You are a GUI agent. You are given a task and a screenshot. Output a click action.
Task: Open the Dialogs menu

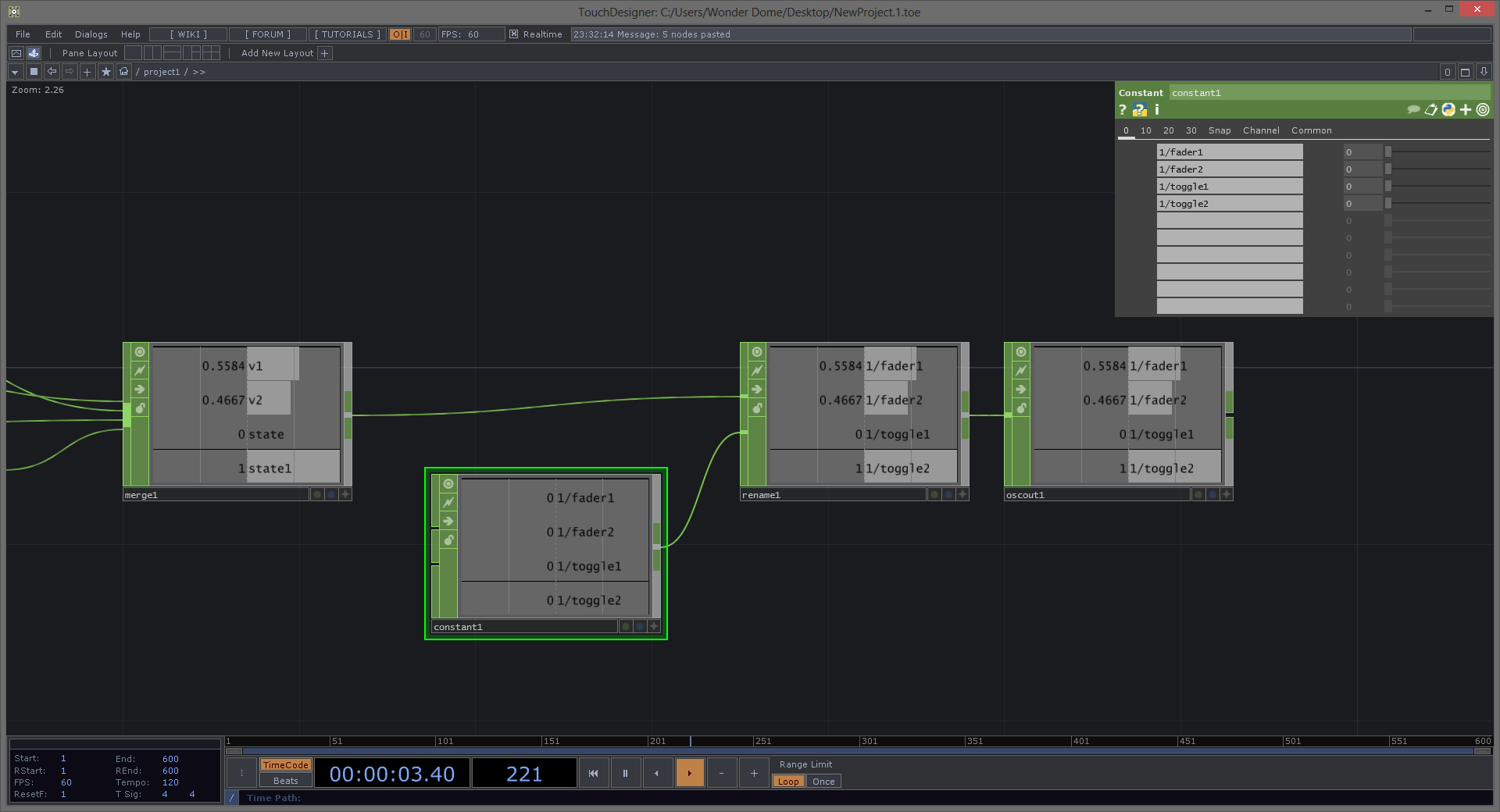click(x=91, y=34)
